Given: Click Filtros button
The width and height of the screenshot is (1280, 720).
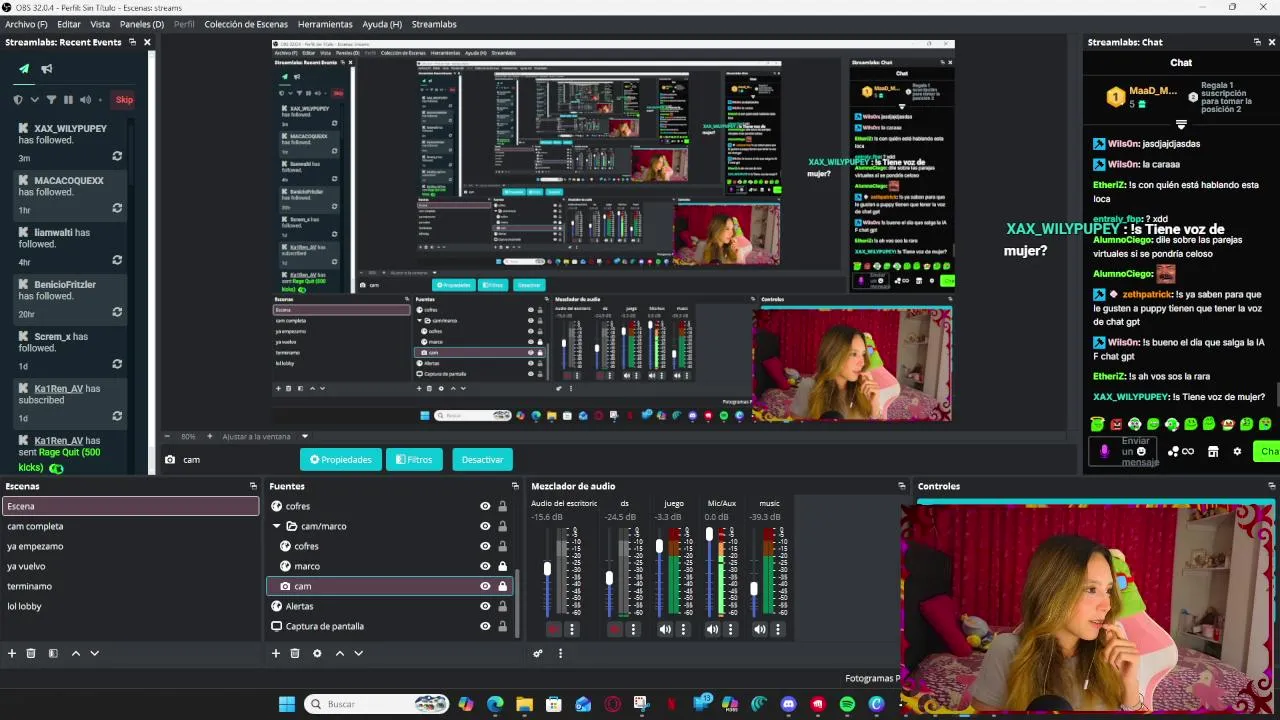Looking at the screenshot, I should click(414, 459).
